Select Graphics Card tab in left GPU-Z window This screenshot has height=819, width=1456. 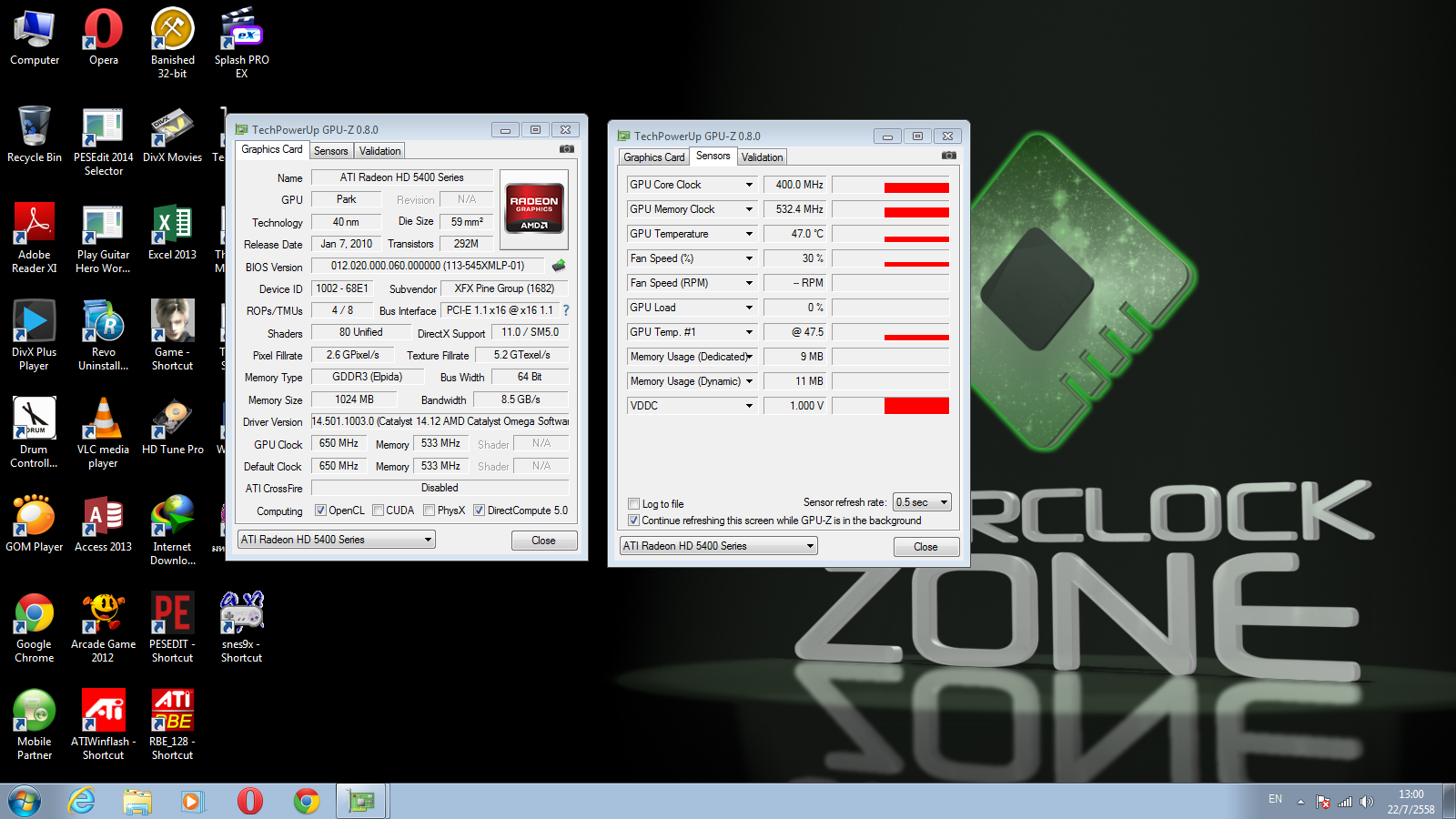tap(272, 149)
